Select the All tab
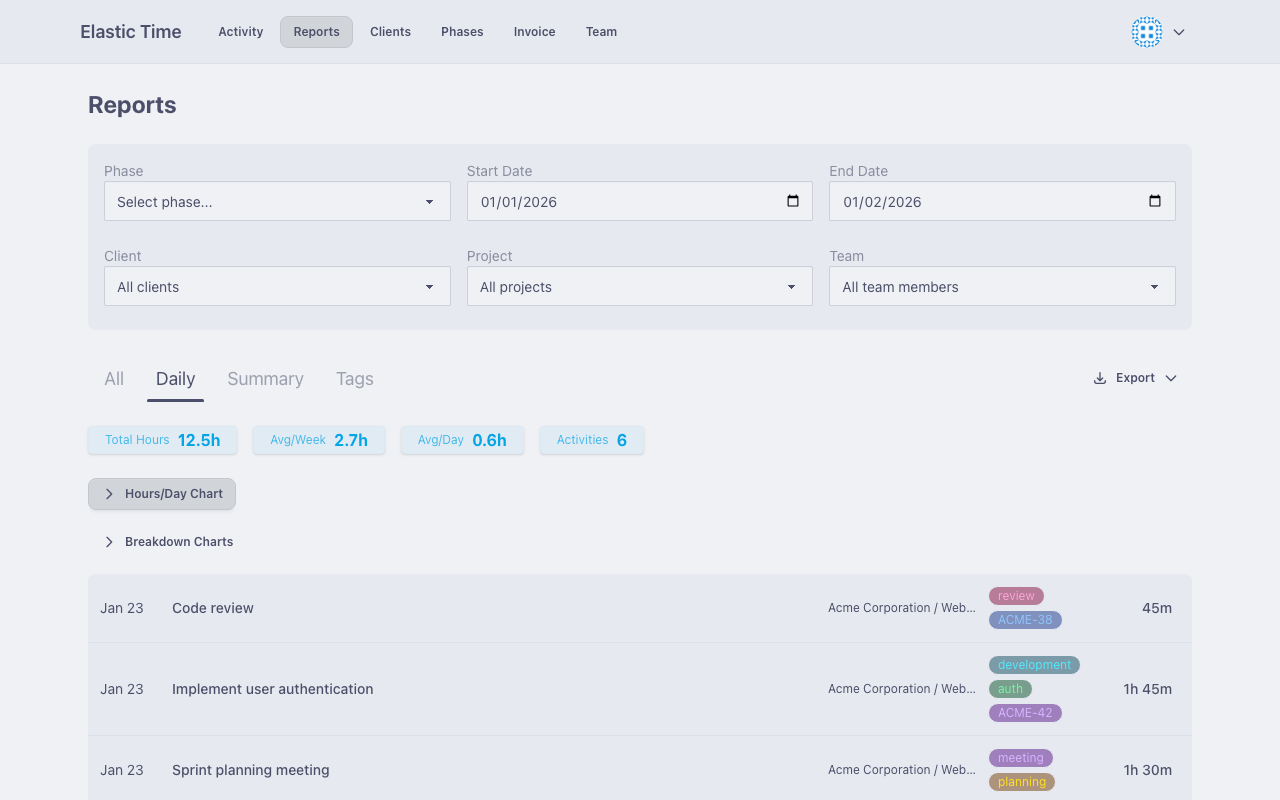This screenshot has width=1280, height=800. coord(113,379)
